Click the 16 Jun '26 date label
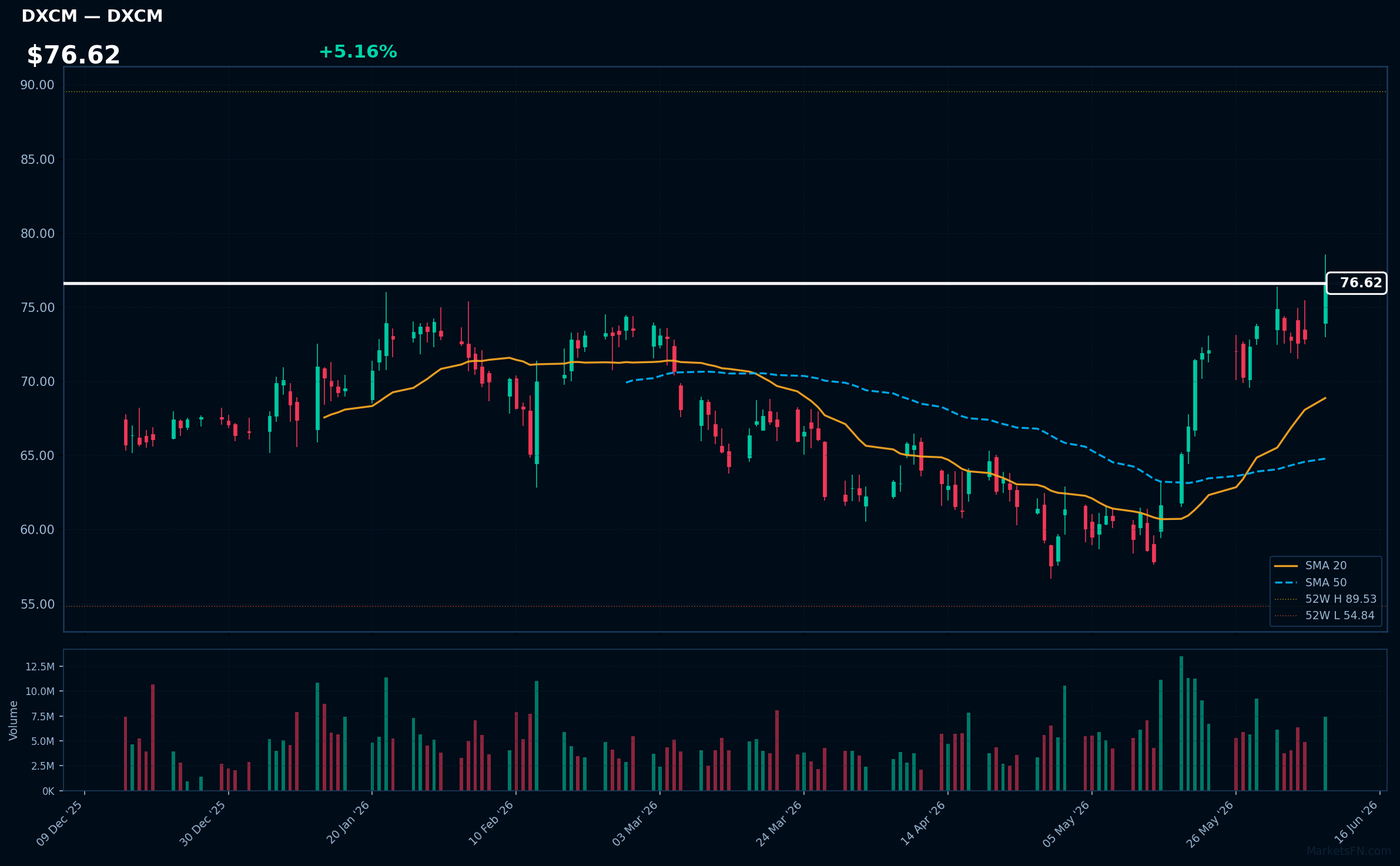Screen dimensions: 1400x866 tap(1355, 824)
